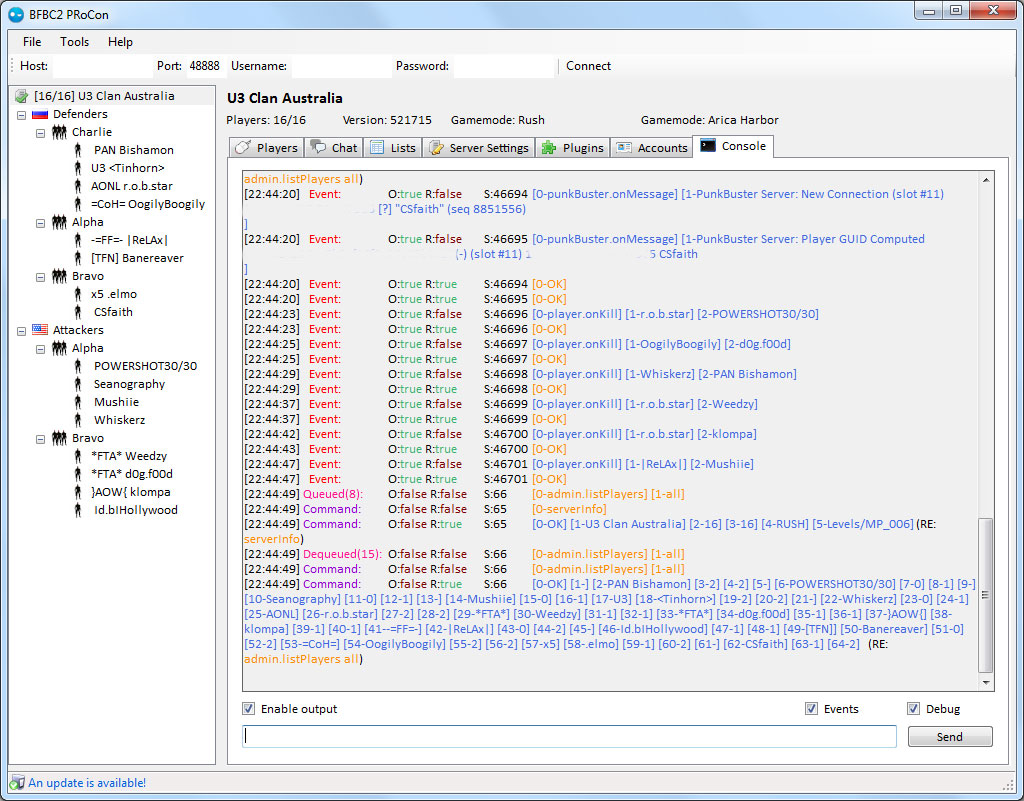Screen dimensions: 1024x801
Task: Click the soldier icon beside }AOW{ klompa
Action: click(x=78, y=492)
